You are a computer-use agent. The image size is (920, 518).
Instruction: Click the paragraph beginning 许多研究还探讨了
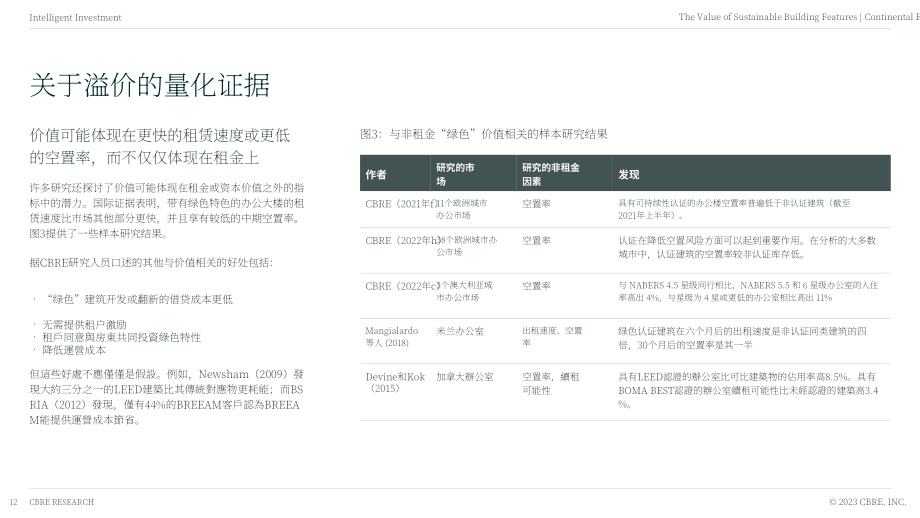tap(167, 211)
